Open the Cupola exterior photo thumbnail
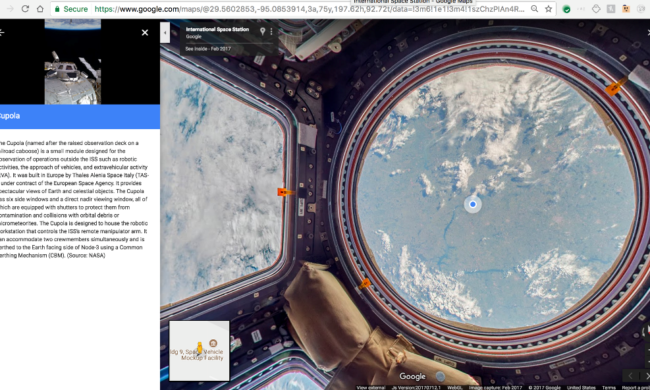The height and width of the screenshot is (390, 650). tap(73, 61)
